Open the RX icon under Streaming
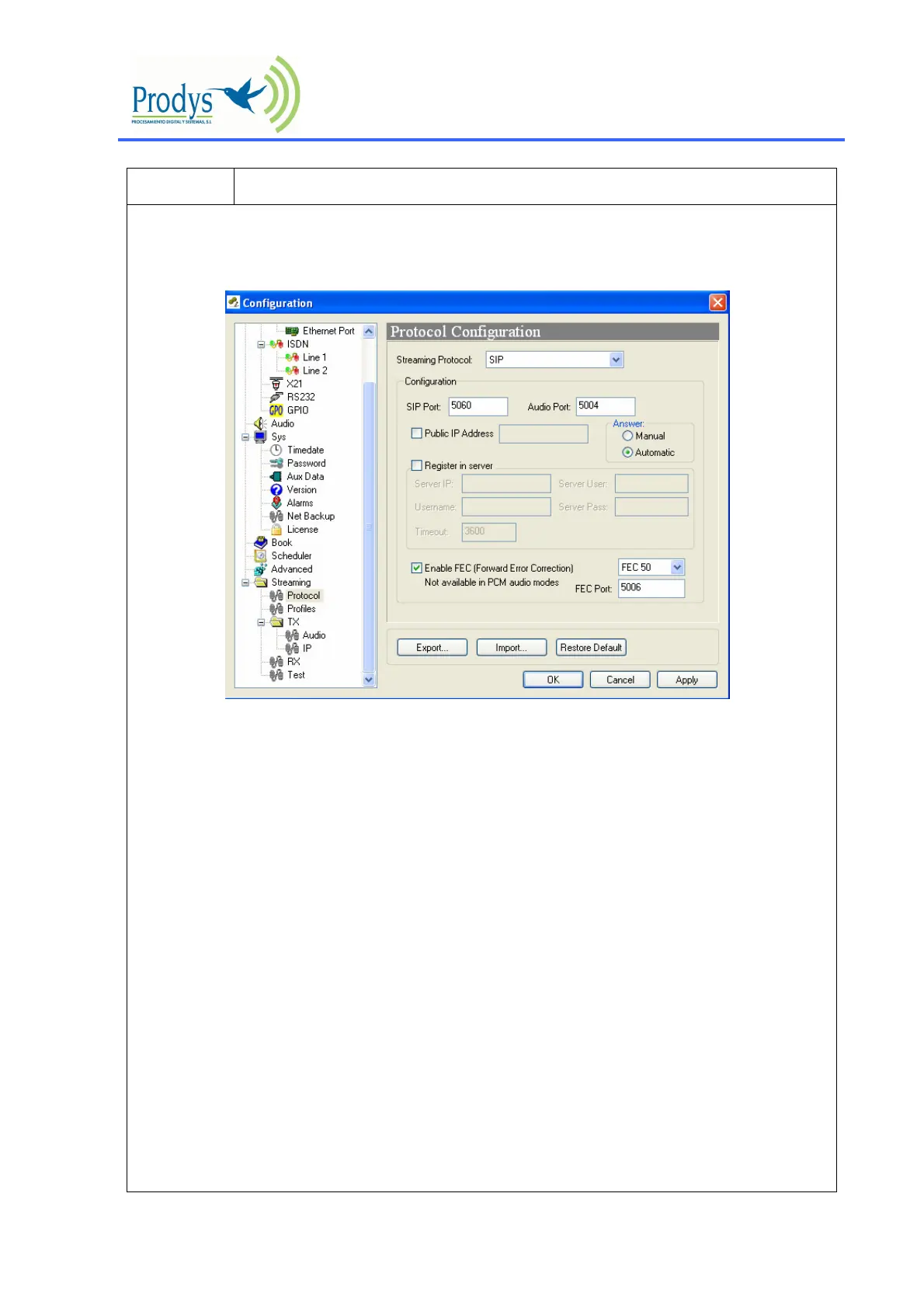Viewport: 924px width, 1308px height. click(276, 662)
